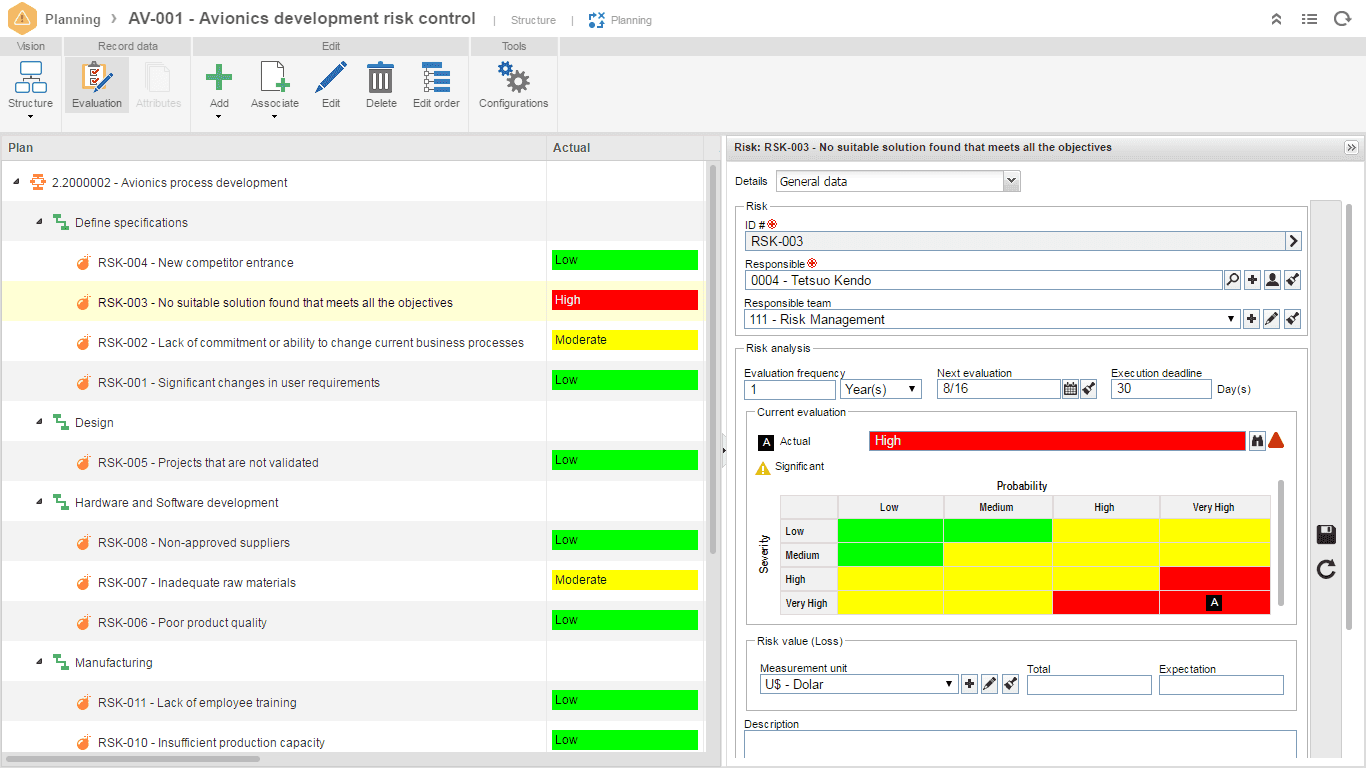Open the Edit order tool

click(436, 85)
